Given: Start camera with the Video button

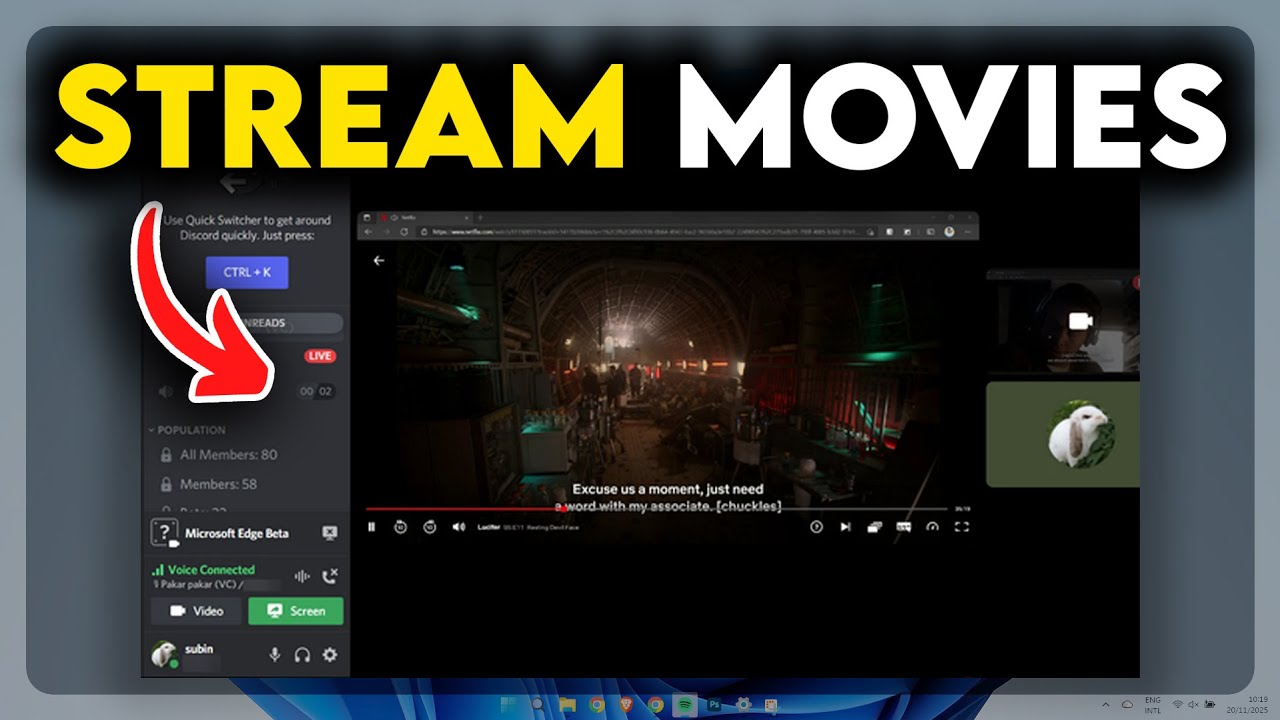Looking at the screenshot, I should 196,611.
